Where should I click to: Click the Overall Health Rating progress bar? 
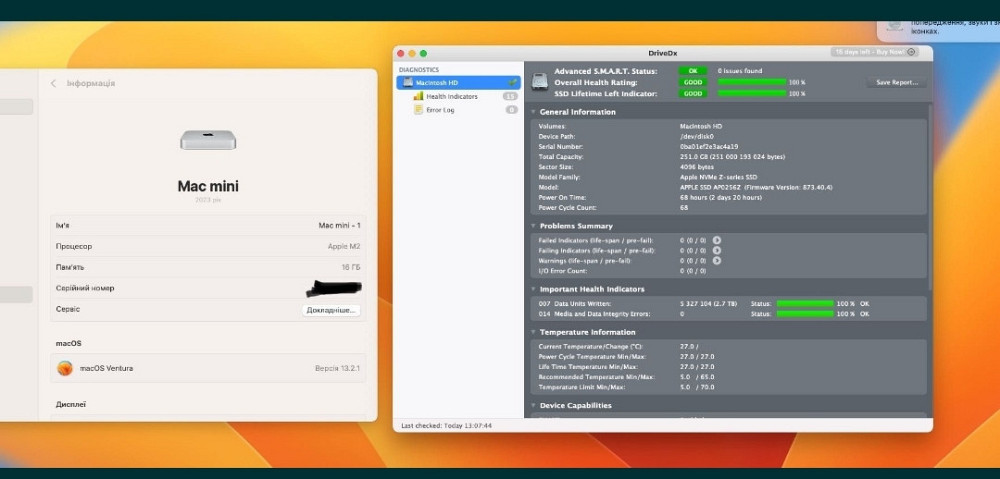click(752, 82)
